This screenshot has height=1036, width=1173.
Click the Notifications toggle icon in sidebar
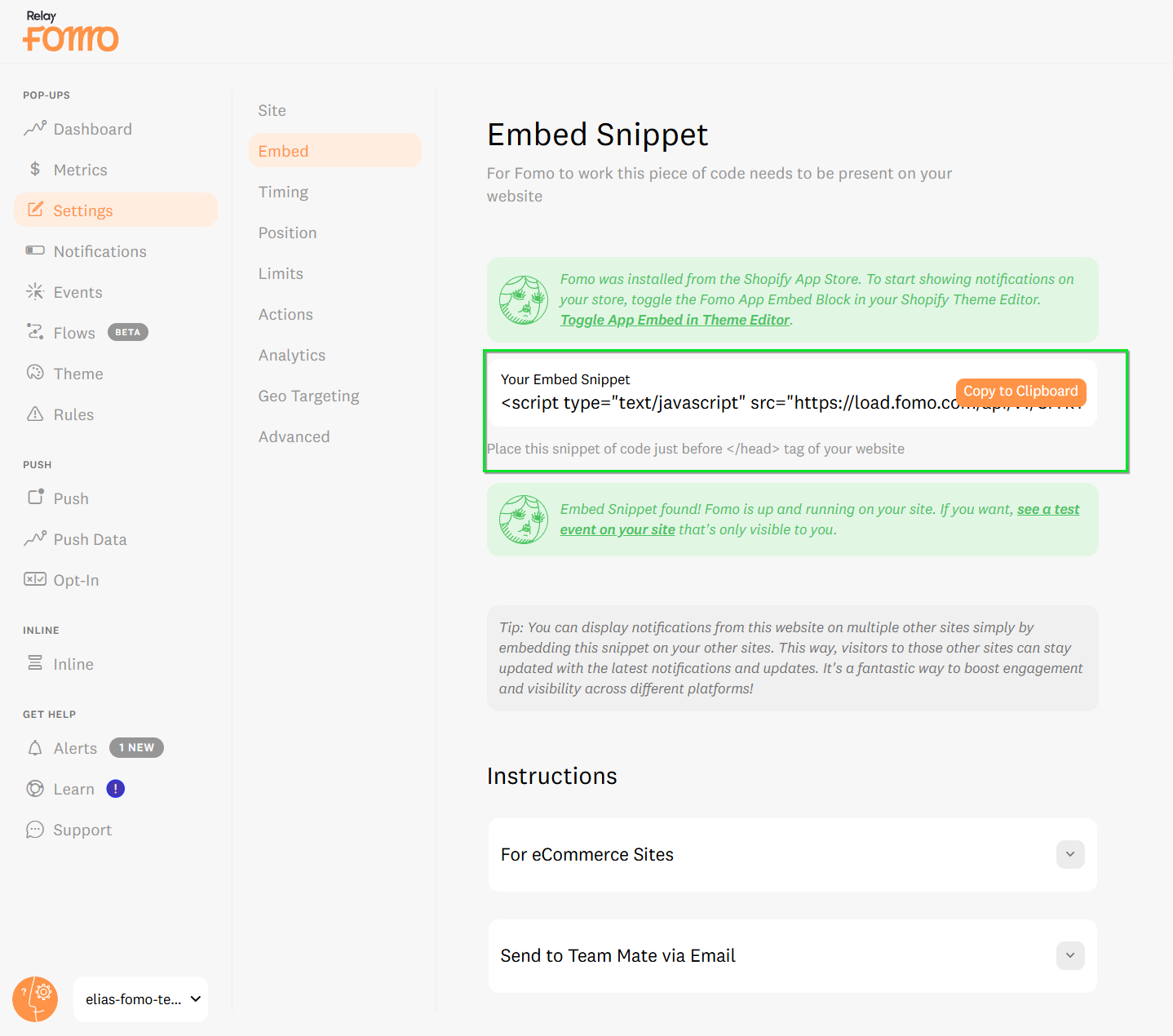point(35,251)
